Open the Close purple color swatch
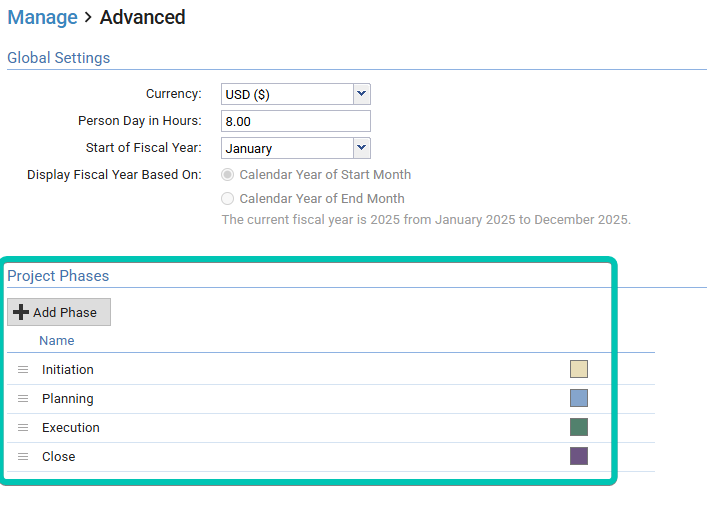Image resolution: width=719 pixels, height=510 pixels. pos(579,456)
